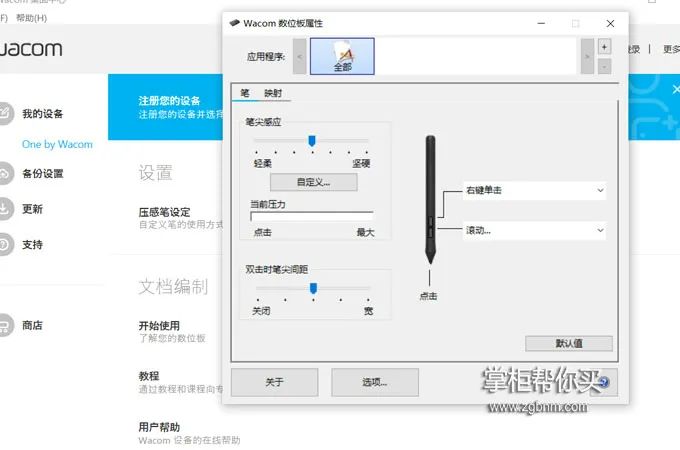This screenshot has height=450, width=680.
Task: Open 支持 in sidebar
Action: [x=33, y=245]
